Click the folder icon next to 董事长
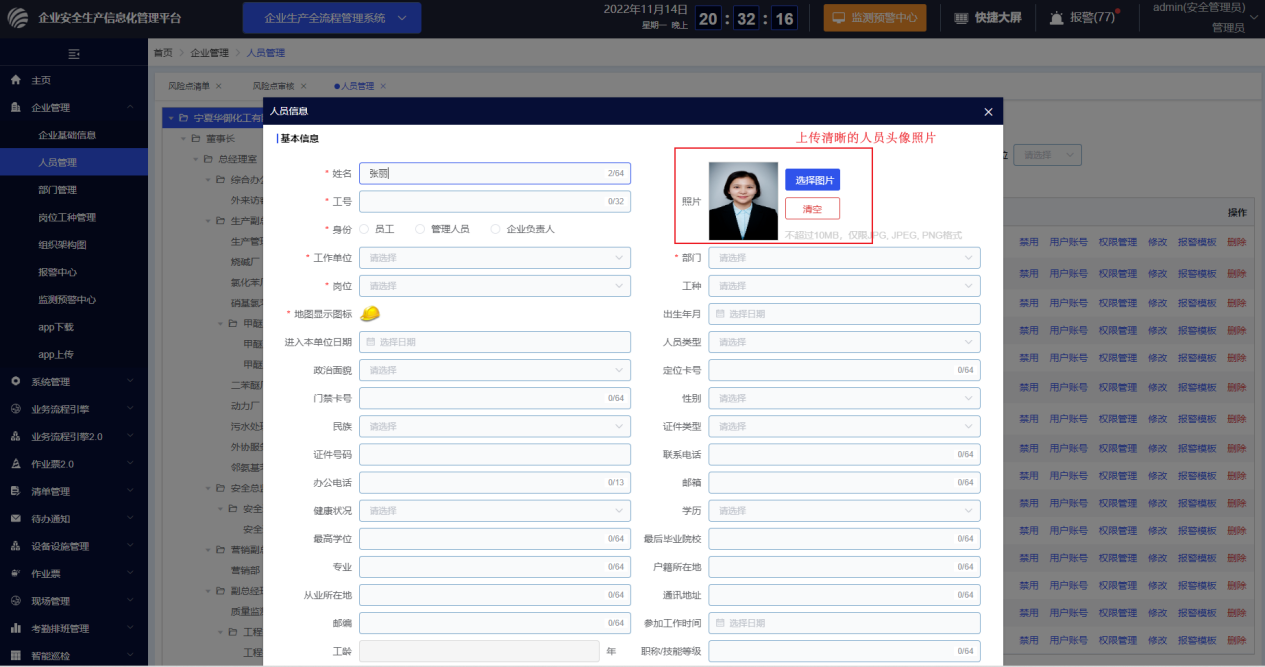Image resolution: width=1265 pixels, height=667 pixels. (x=195, y=138)
